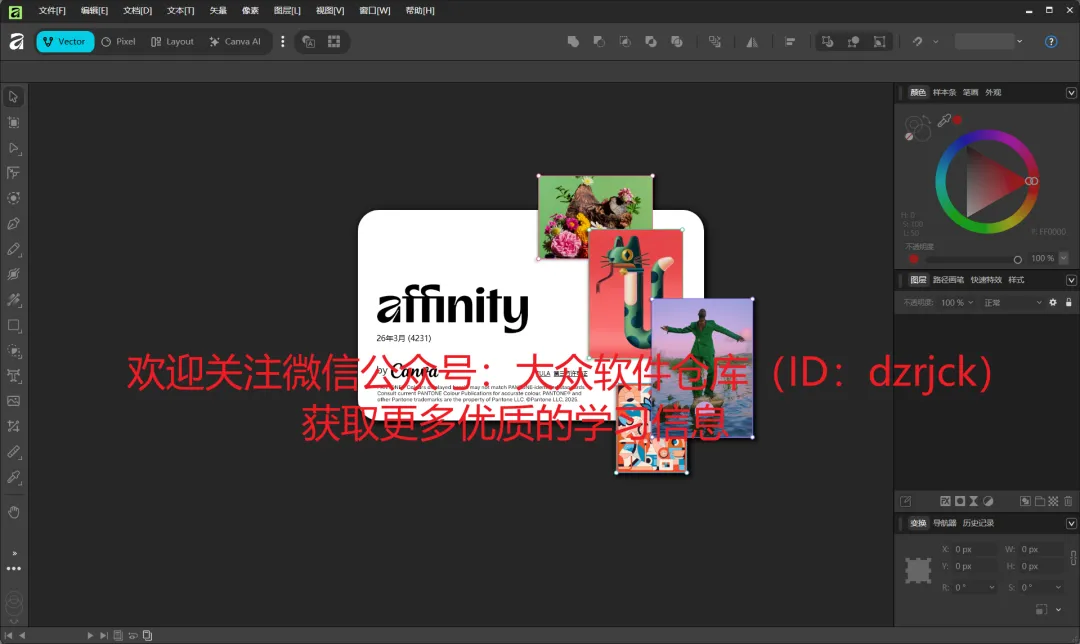
Task: Select the Node tool
Action: point(13,148)
